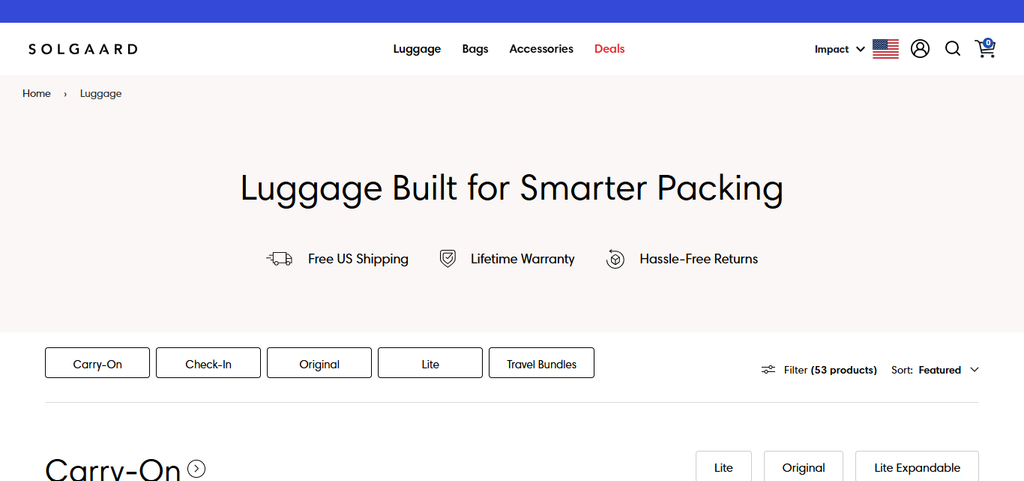Expand the Impact dropdown

tap(839, 49)
